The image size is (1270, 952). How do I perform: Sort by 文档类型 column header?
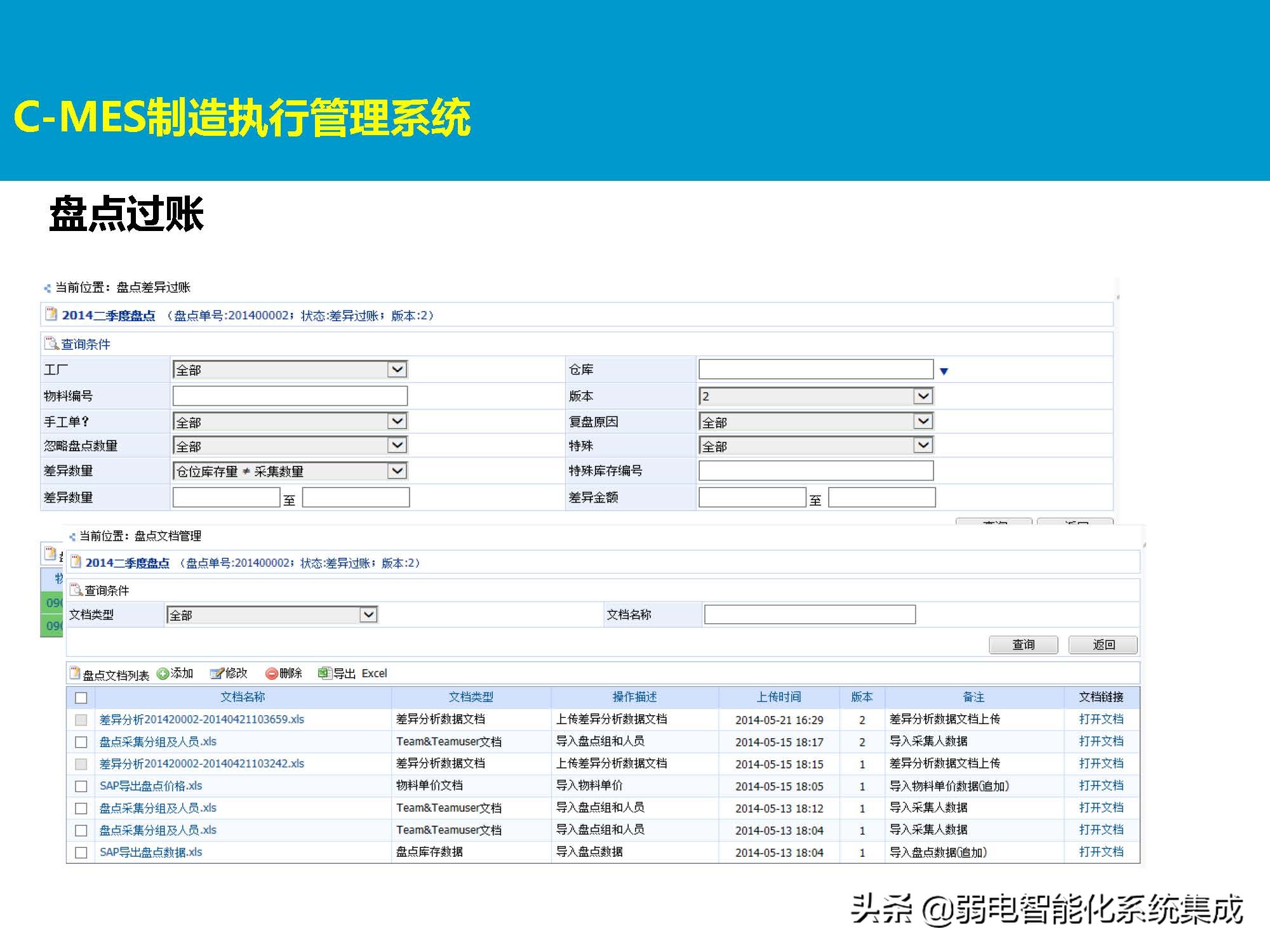[471, 697]
